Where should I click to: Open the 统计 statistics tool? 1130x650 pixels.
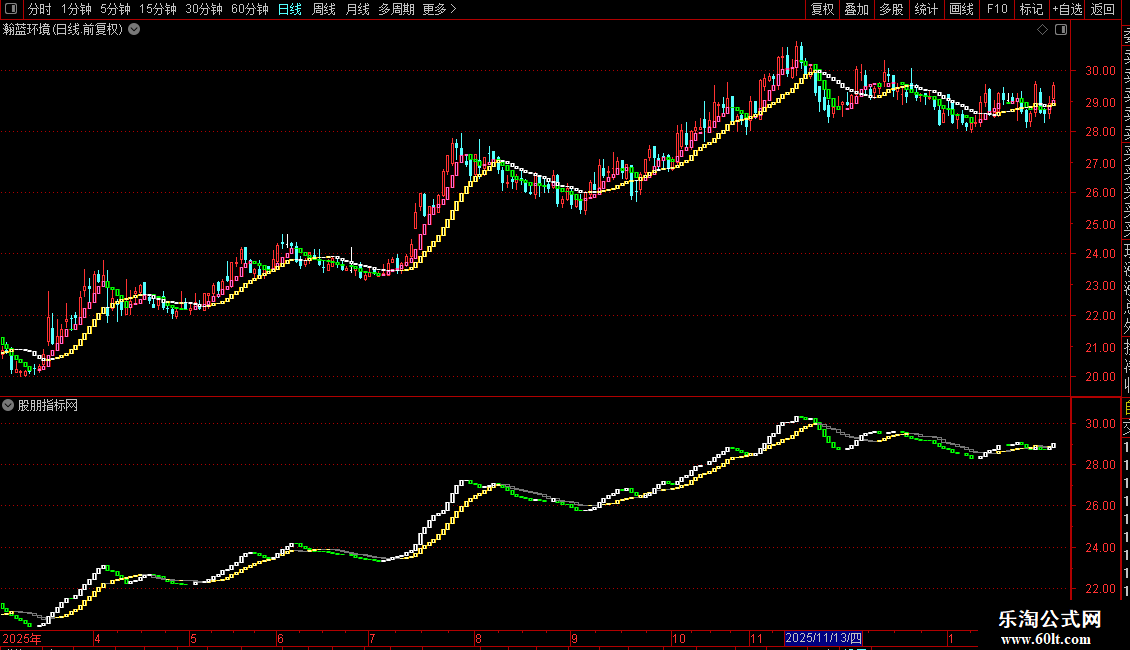click(926, 9)
